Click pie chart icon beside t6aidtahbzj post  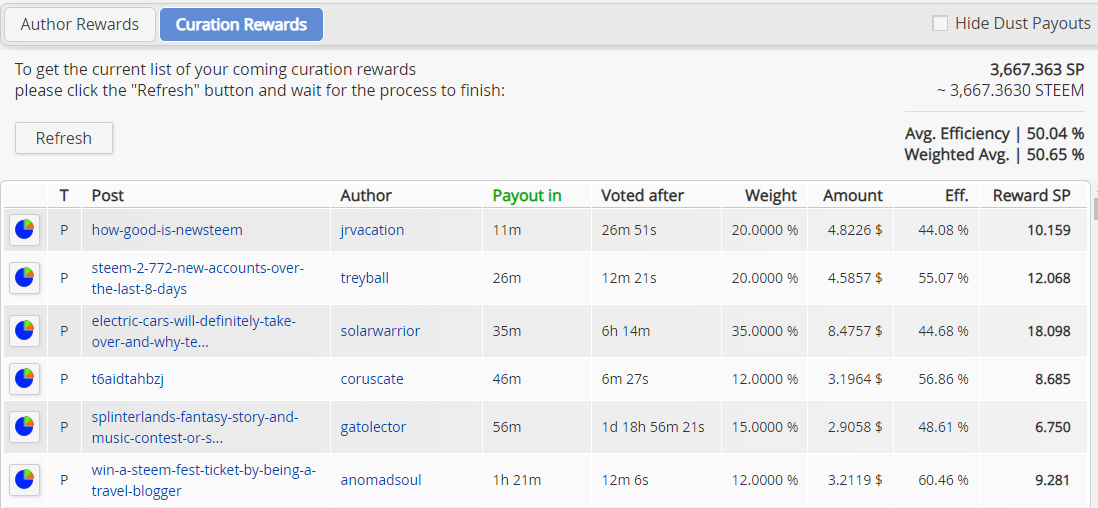(24, 378)
